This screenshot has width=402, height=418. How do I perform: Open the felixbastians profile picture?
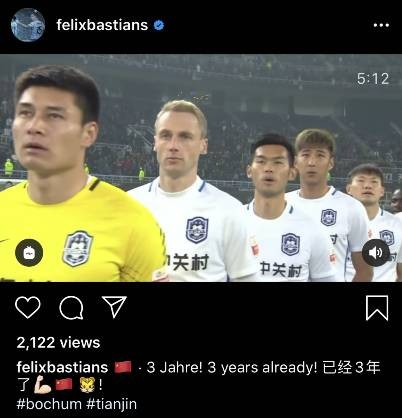[28, 25]
